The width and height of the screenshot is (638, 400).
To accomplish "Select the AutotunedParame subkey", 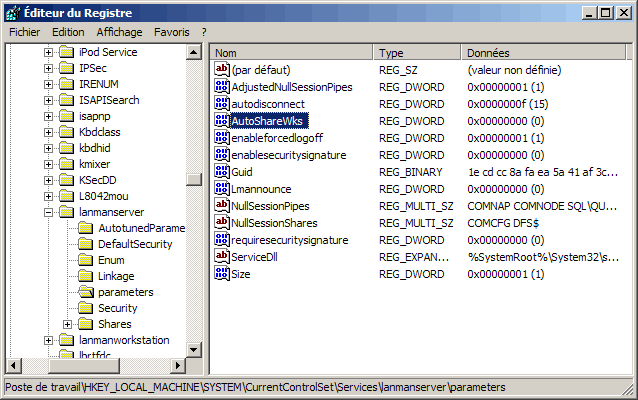I will click(x=142, y=228).
